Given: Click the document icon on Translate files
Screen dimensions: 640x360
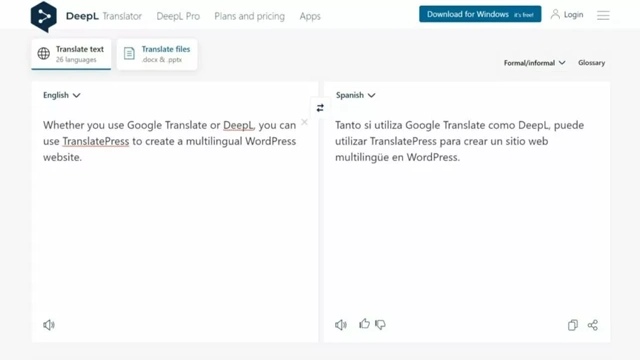Looking at the screenshot, I should point(129,53).
